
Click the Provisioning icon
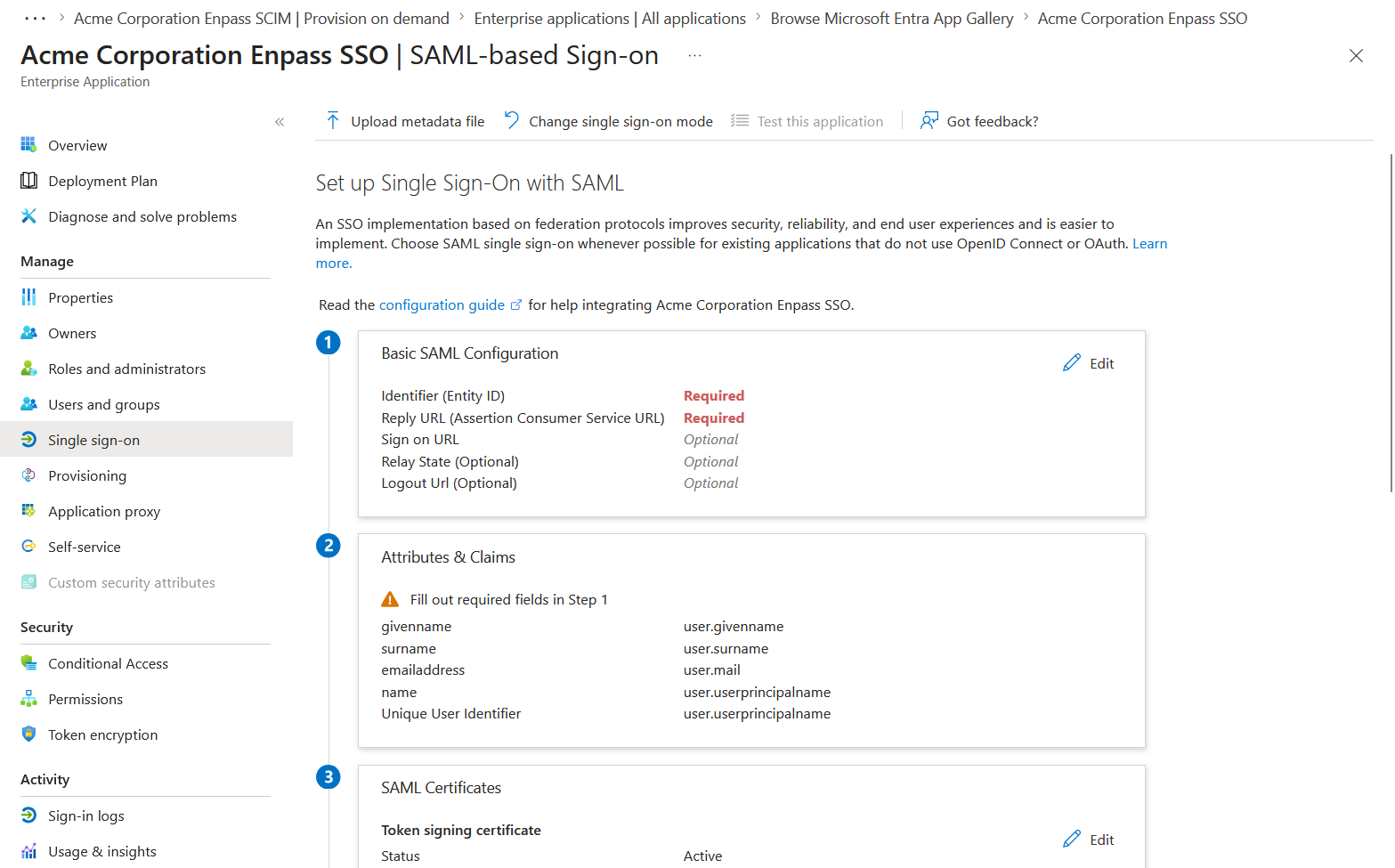click(28, 475)
